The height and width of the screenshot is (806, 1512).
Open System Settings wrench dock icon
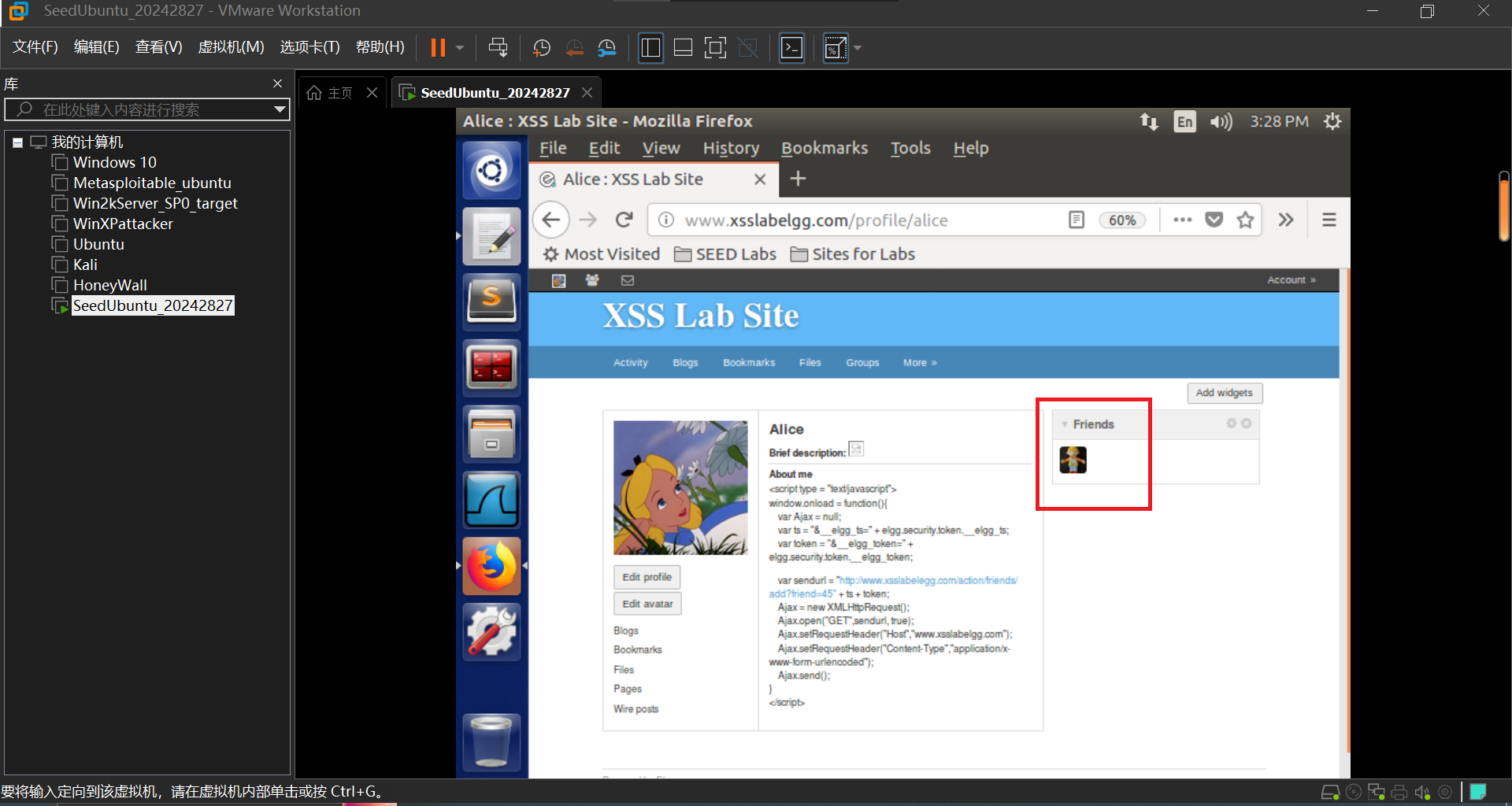(491, 631)
